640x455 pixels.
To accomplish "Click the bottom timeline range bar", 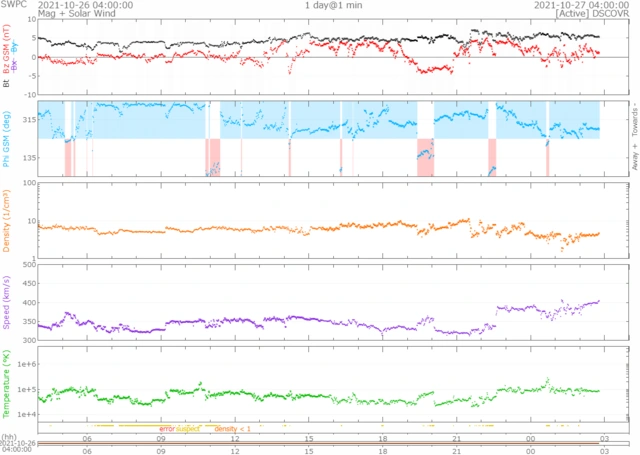I will pyautogui.click(x=333, y=443).
